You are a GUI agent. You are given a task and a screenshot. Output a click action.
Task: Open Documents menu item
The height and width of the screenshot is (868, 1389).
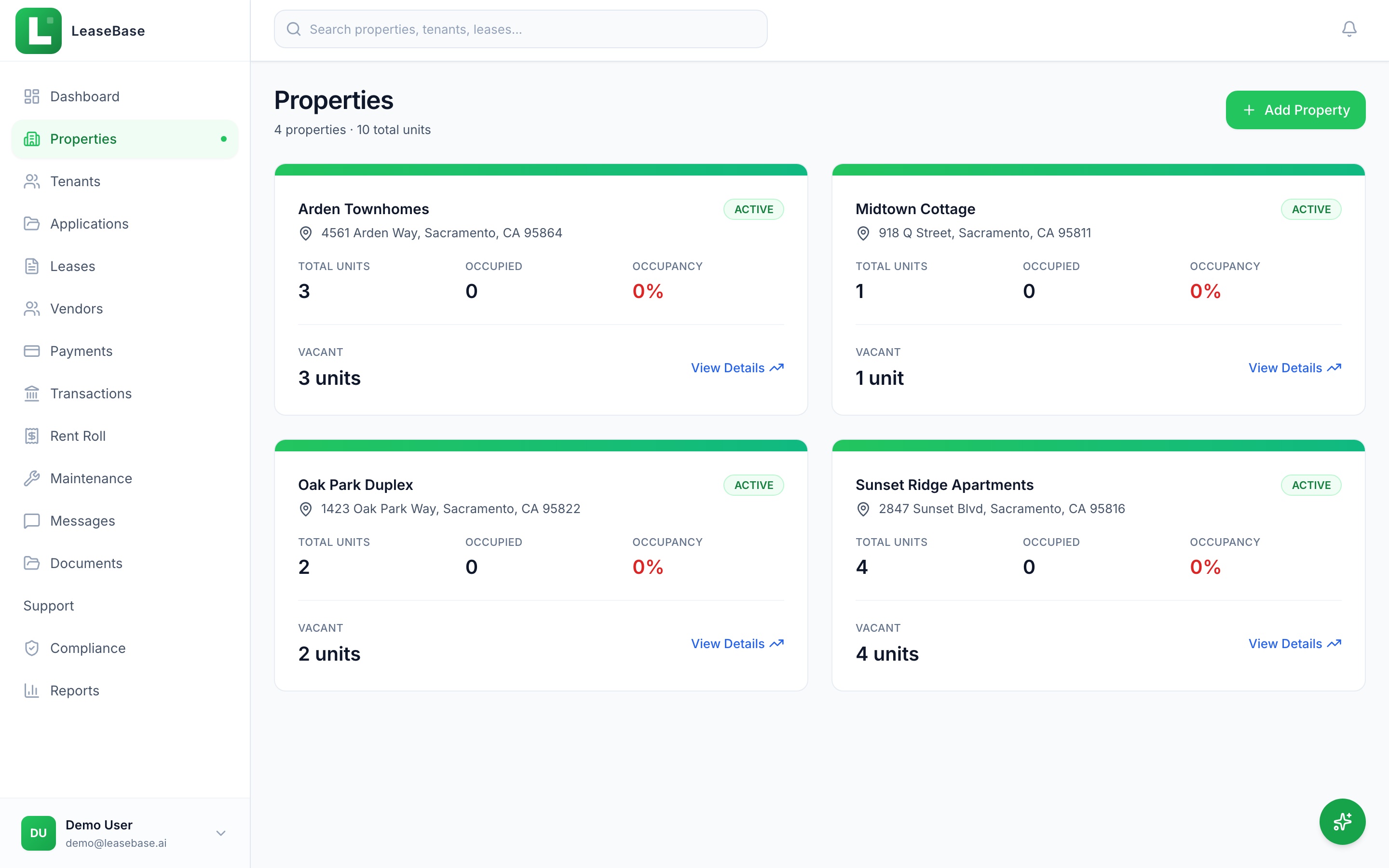click(124, 563)
